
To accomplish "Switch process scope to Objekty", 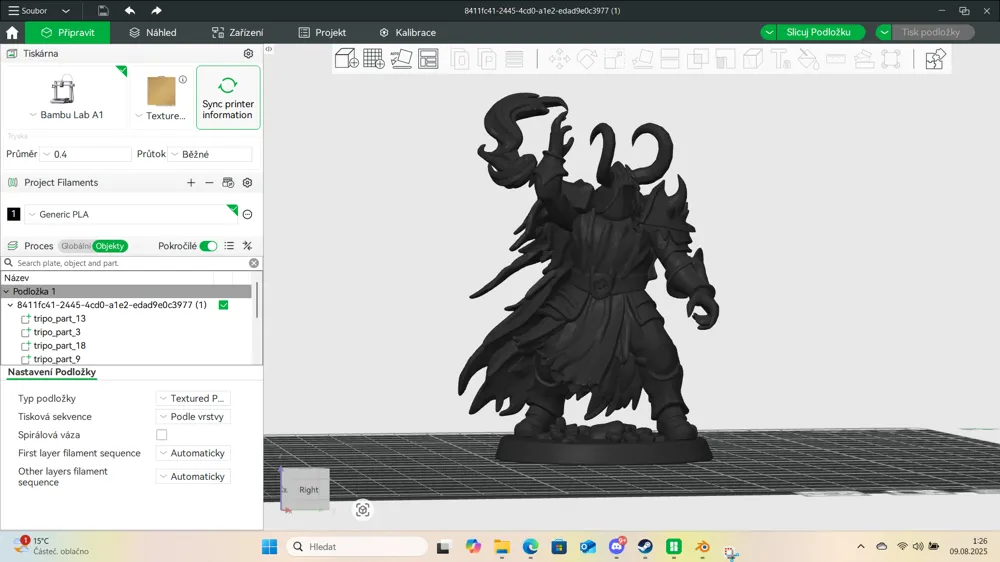I will (110, 246).
